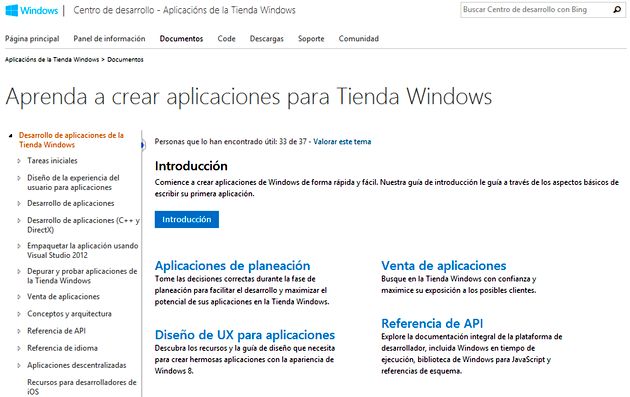The image size is (630, 397).
Task: Open Página principal menu item
Action: pyautogui.click(x=32, y=39)
